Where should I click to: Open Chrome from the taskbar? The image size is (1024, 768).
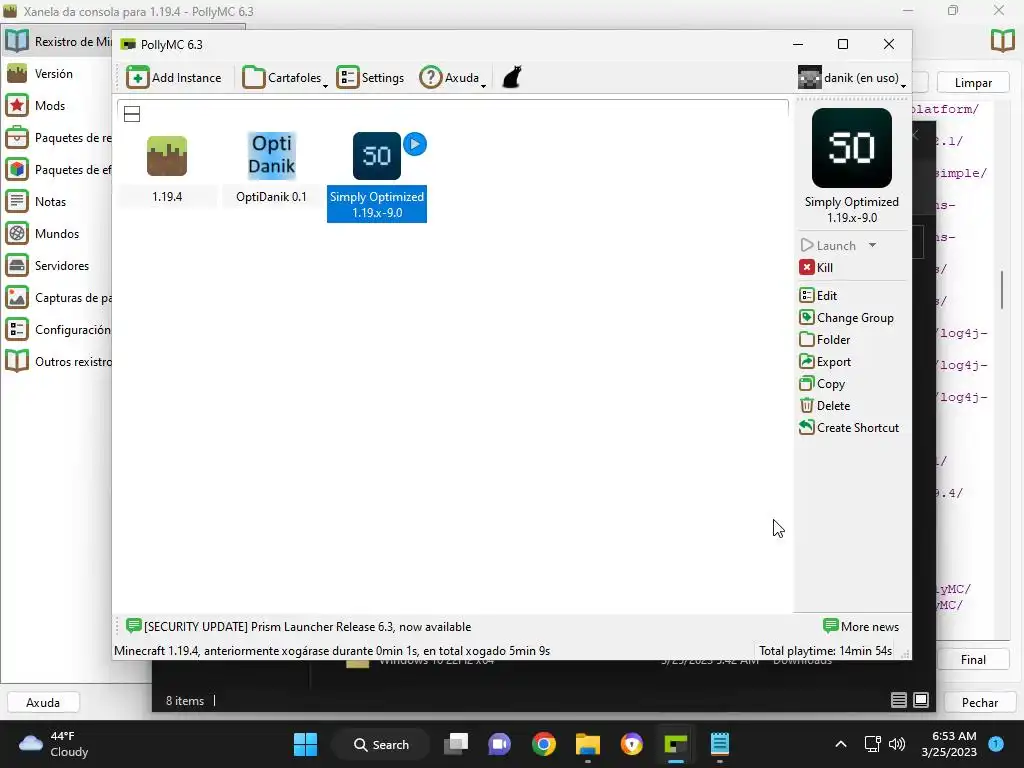tap(543, 744)
